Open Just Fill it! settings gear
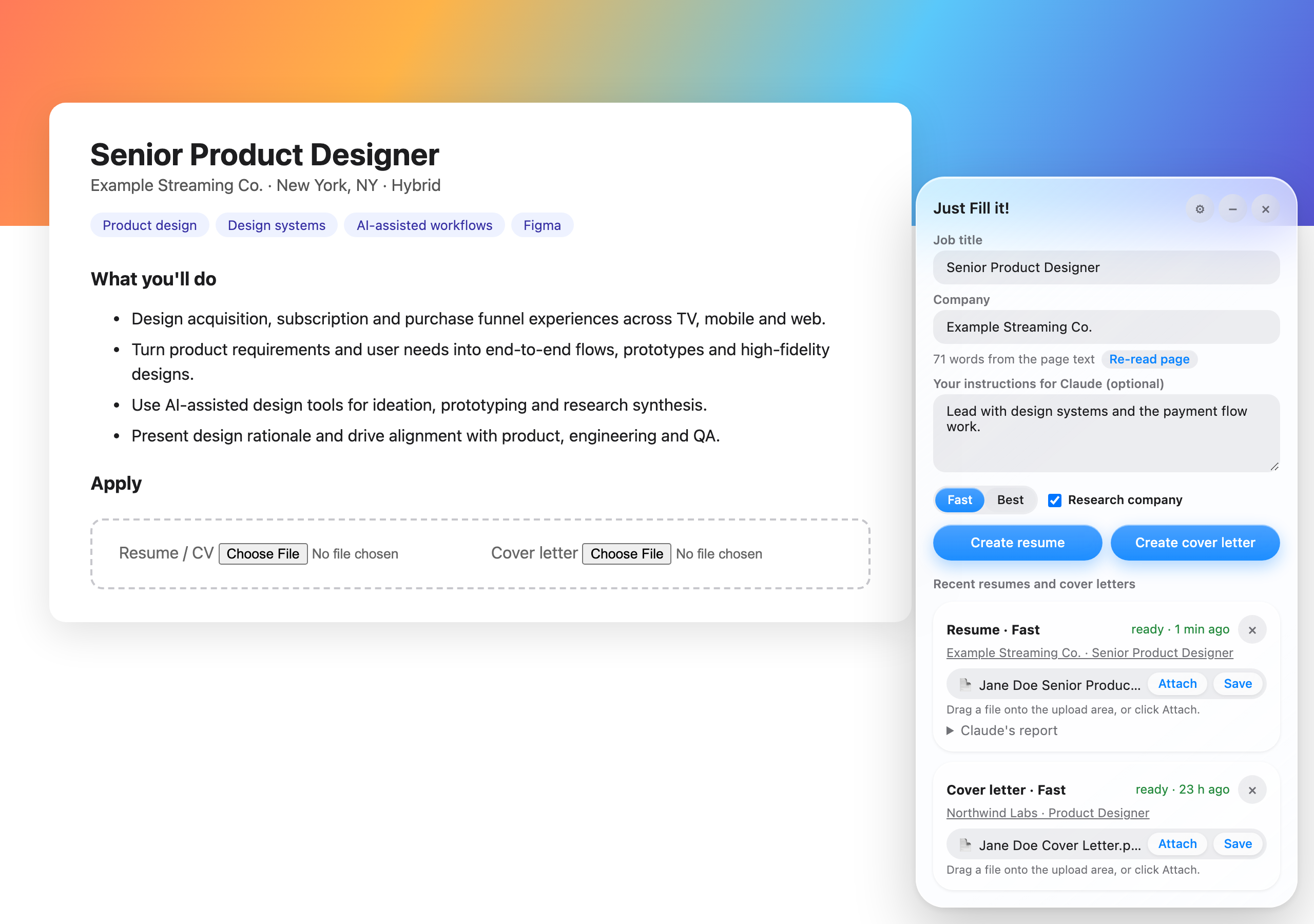Screen dimensions: 1314x924 [x=1200, y=209]
